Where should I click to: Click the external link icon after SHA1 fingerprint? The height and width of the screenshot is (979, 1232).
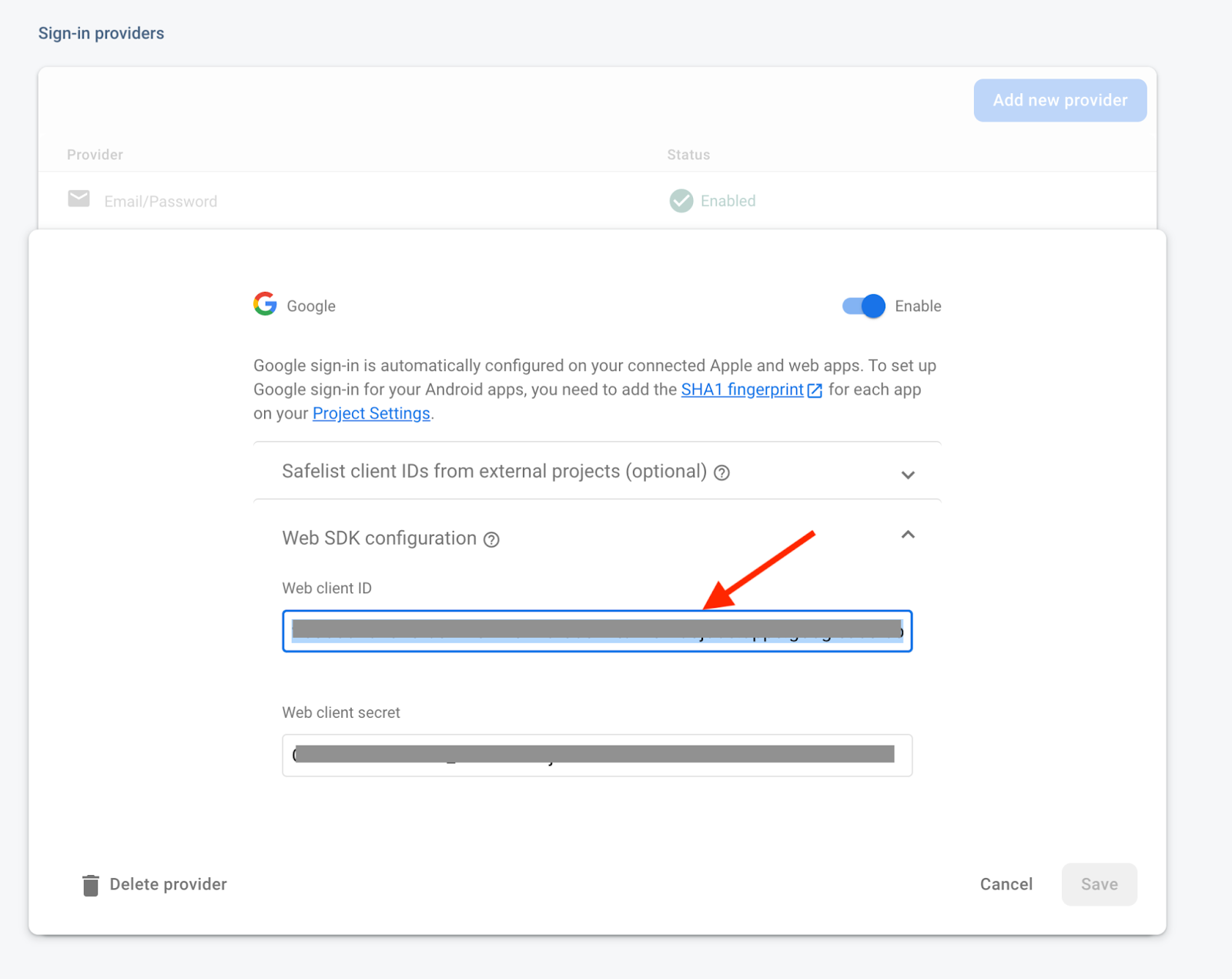click(815, 391)
